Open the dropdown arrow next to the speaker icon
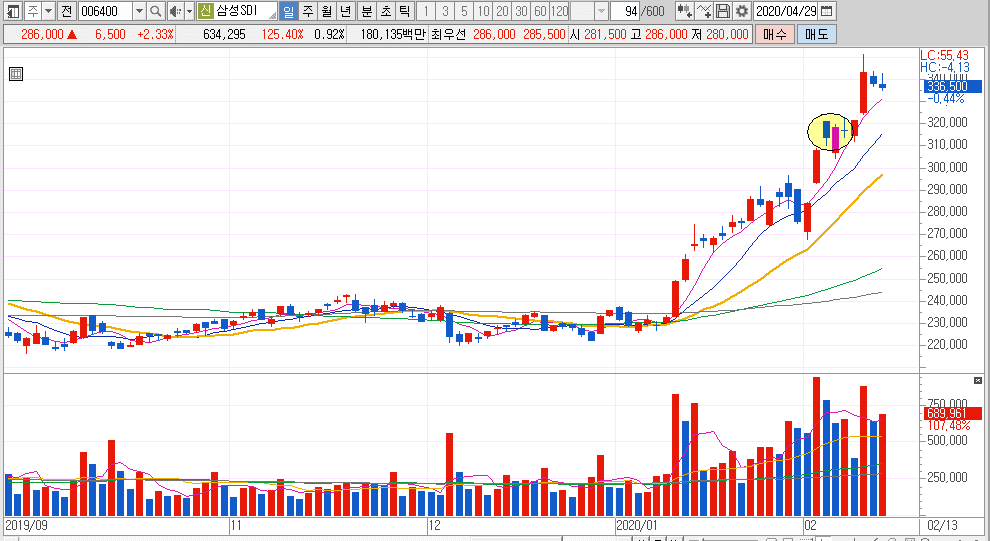The image size is (990, 541). (189, 12)
